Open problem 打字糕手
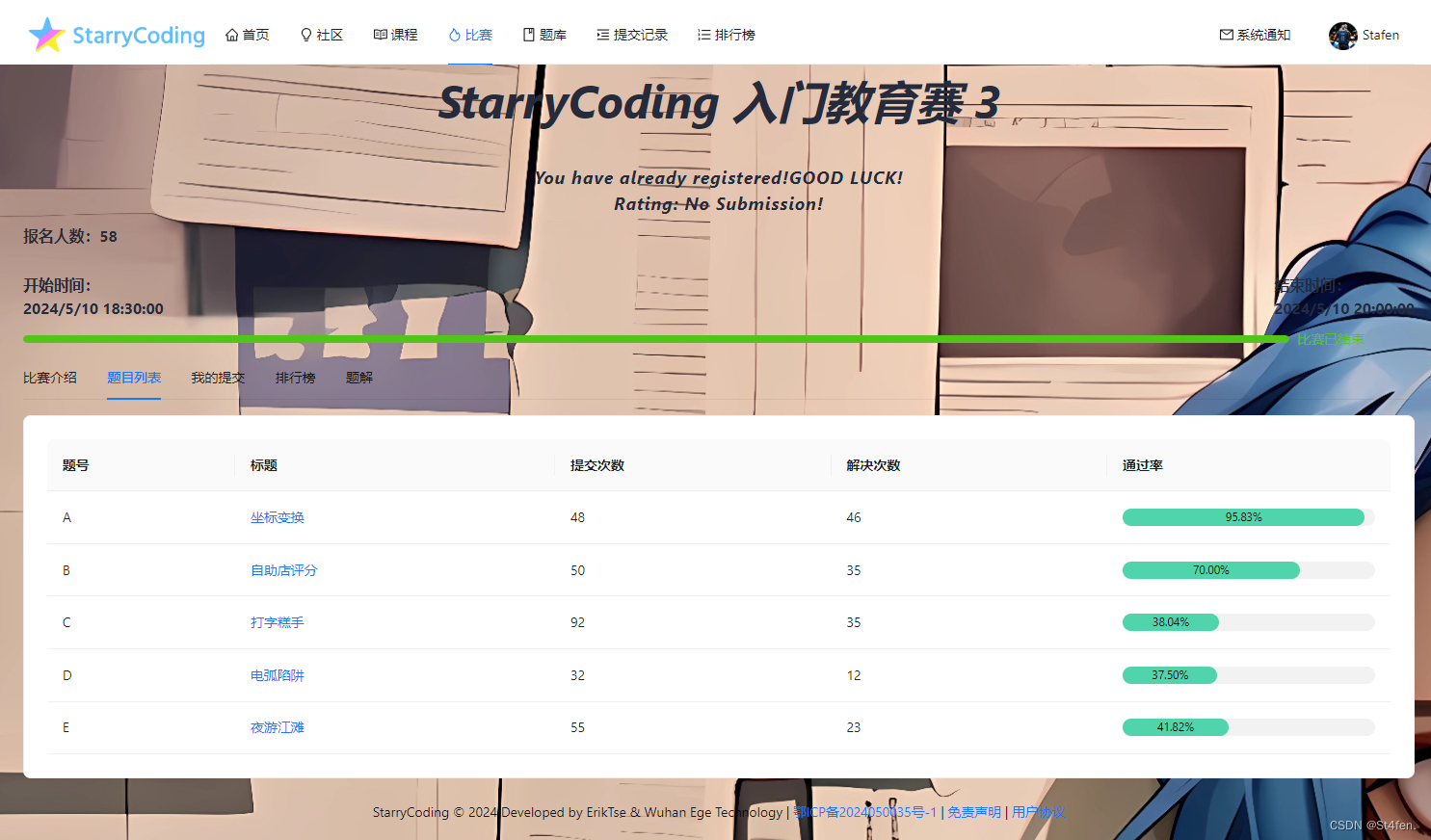Image resolution: width=1431 pixels, height=840 pixels. click(x=278, y=622)
